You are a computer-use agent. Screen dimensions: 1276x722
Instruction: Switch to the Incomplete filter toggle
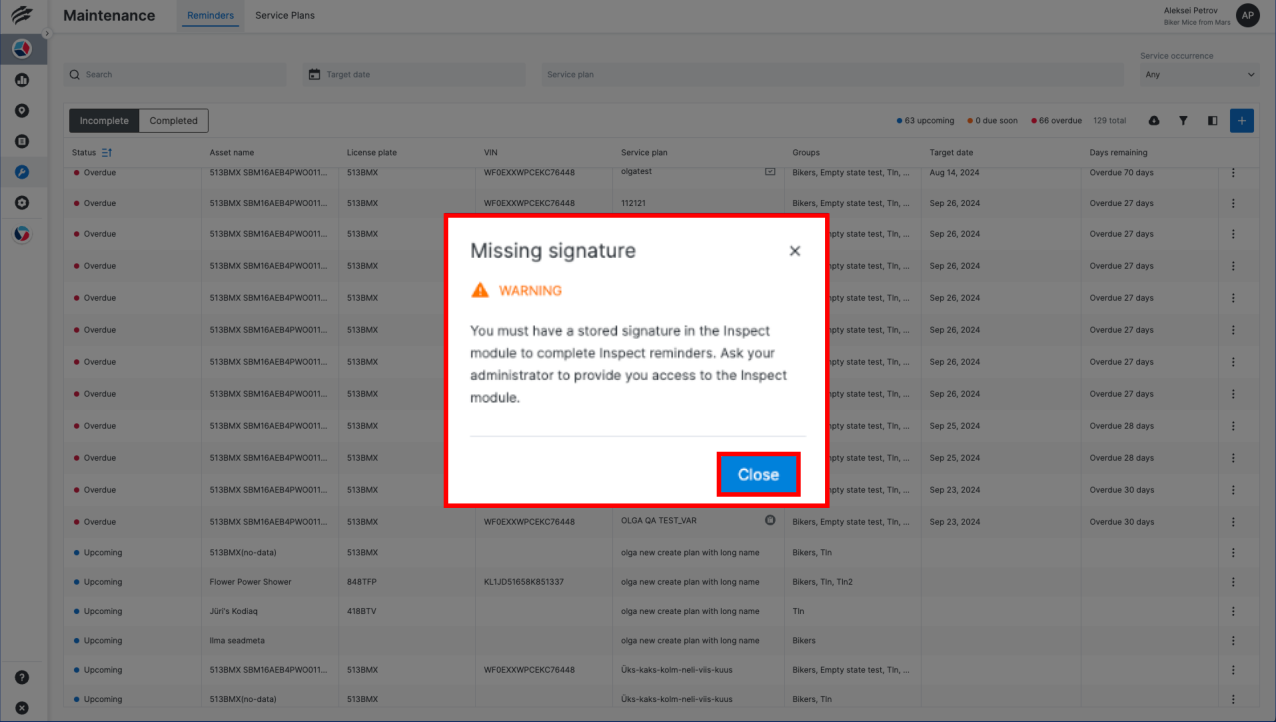(103, 120)
